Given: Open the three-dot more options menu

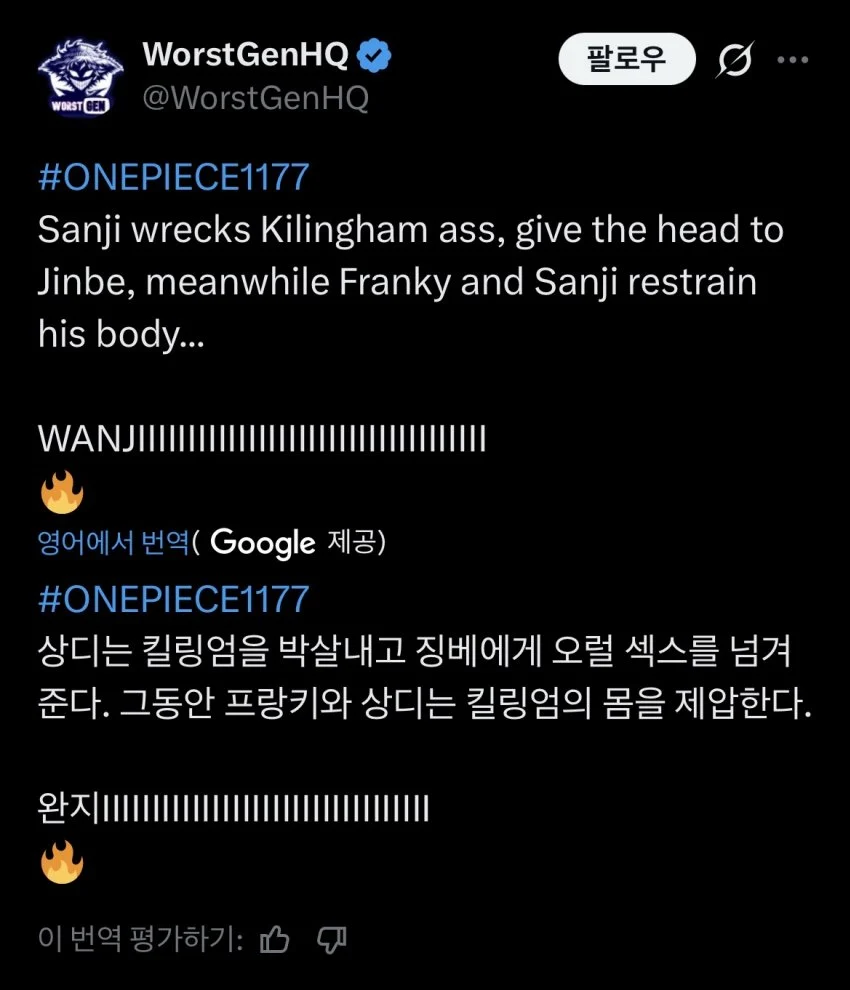Looking at the screenshot, I should coord(792,60).
